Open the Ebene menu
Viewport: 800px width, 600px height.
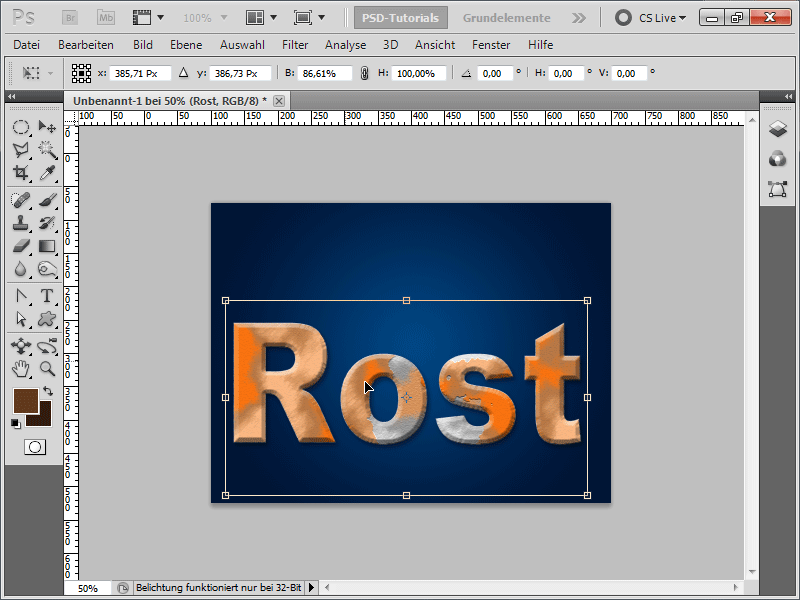click(186, 45)
